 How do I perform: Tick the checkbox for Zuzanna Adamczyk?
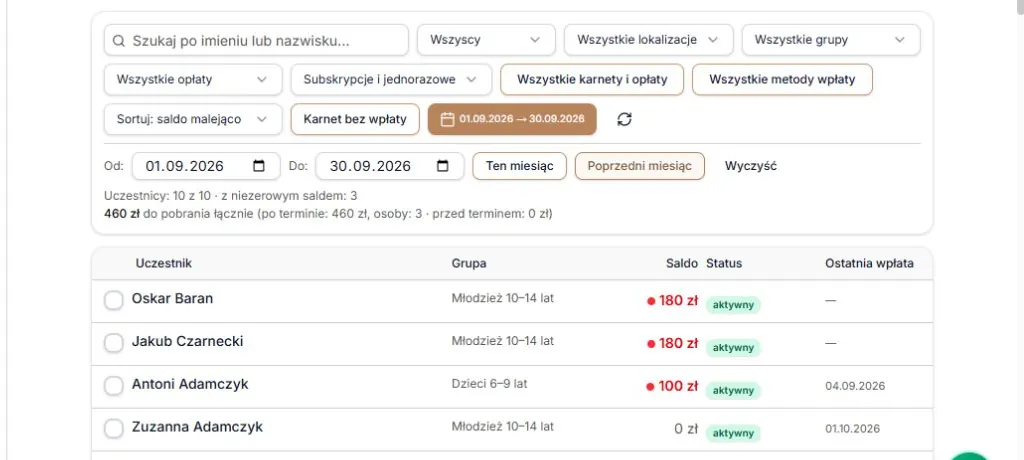point(114,429)
